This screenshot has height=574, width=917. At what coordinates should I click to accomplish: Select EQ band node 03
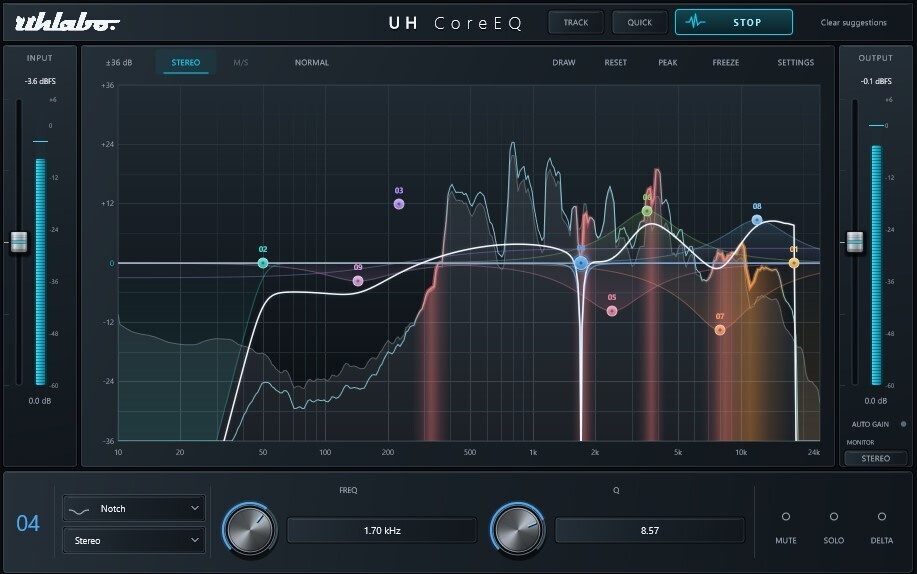(x=399, y=204)
